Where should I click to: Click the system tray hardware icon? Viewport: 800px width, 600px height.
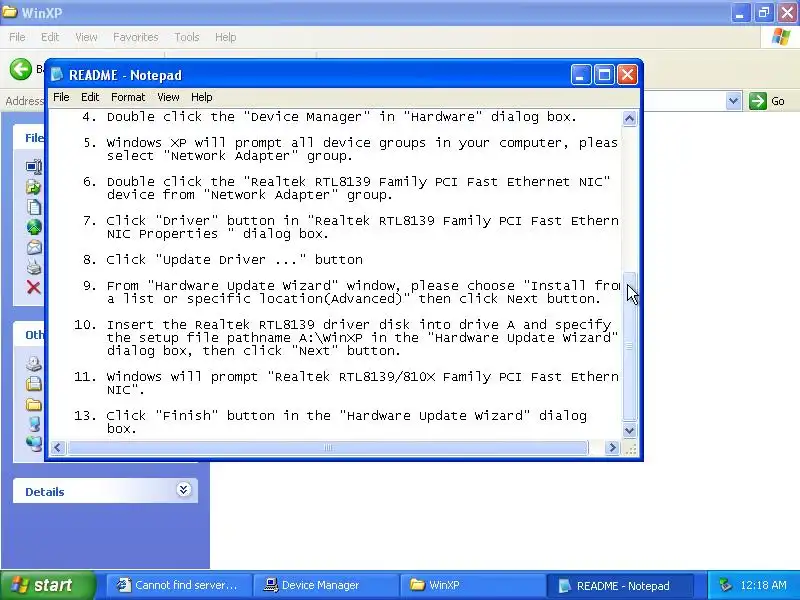[x=725, y=585]
